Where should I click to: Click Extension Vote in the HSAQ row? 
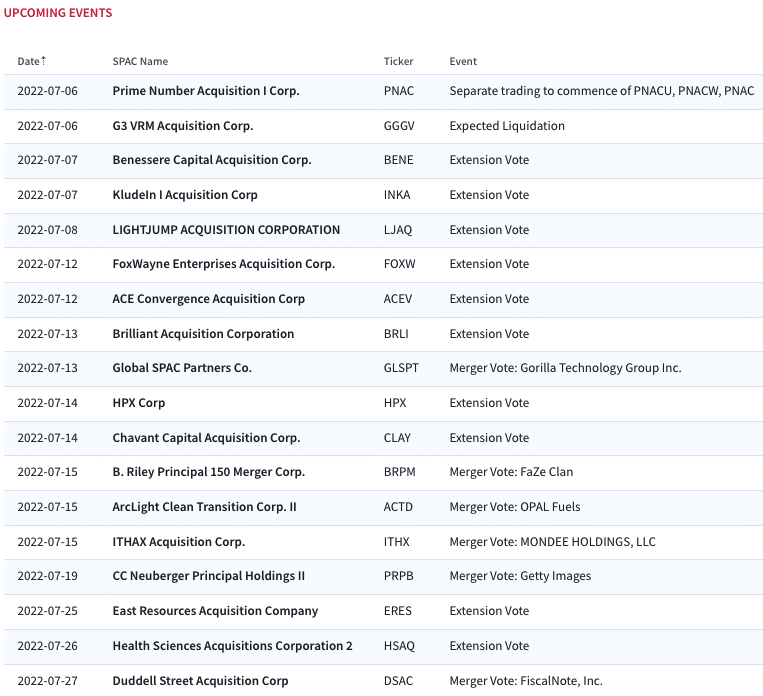tap(489, 646)
